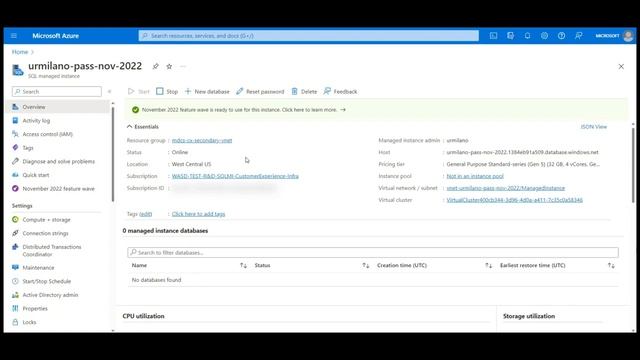This screenshot has width=640, height=360.
Task: Open Locks
Action: (x=29, y=322)
